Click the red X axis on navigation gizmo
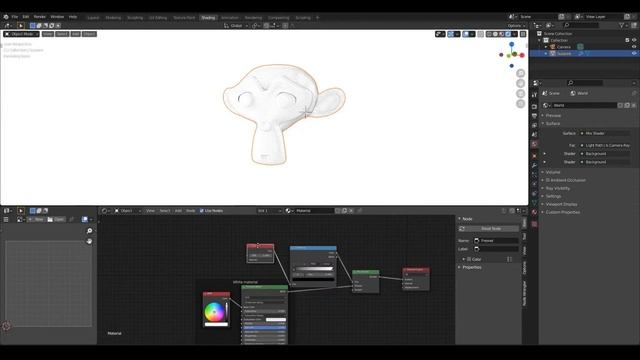This screenshot has width=640, height=360. 521,54
